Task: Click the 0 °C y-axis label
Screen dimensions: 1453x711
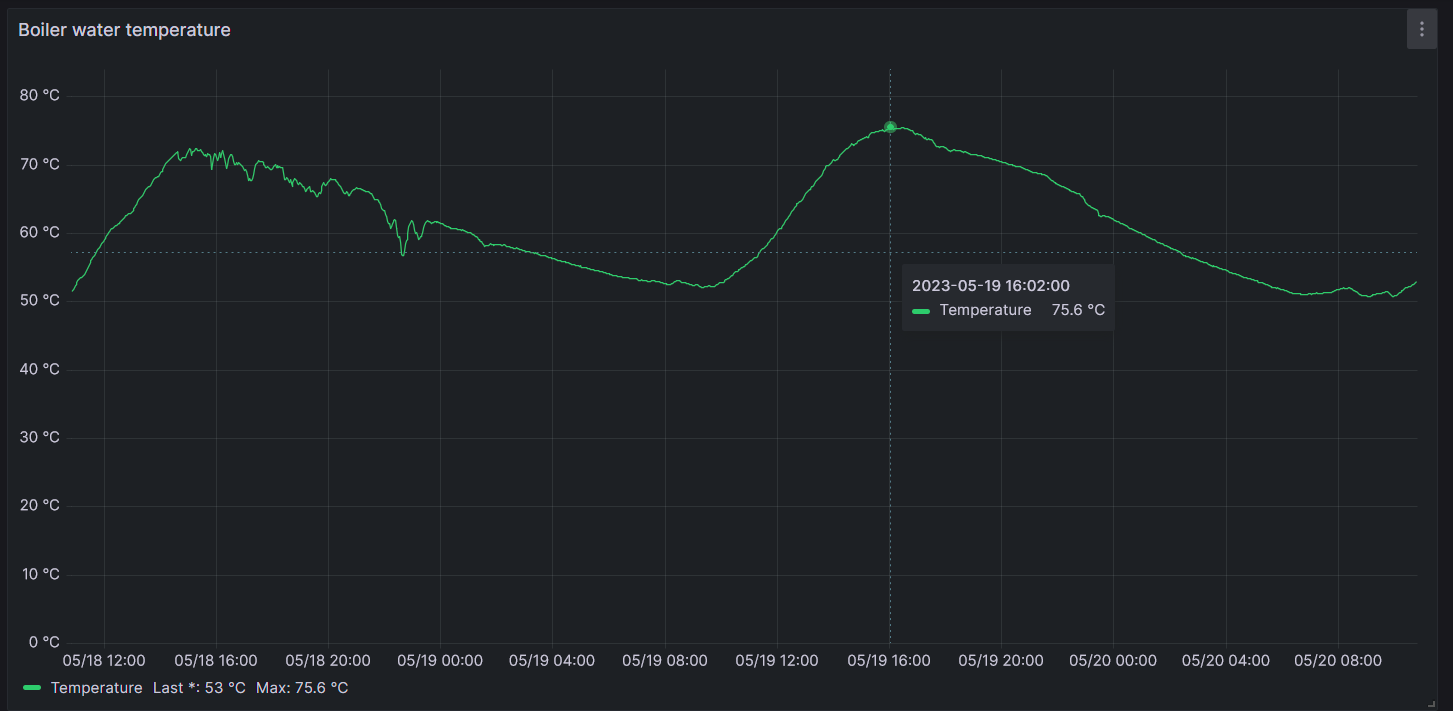Action: coord(44,642)
